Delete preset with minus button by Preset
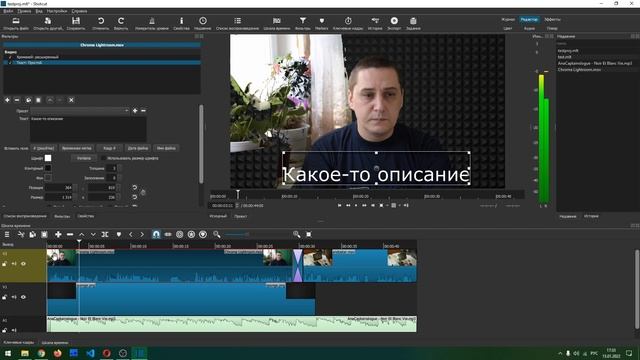Screen dimensions: 640x360 pyautogui.click(x=143, y=111)
